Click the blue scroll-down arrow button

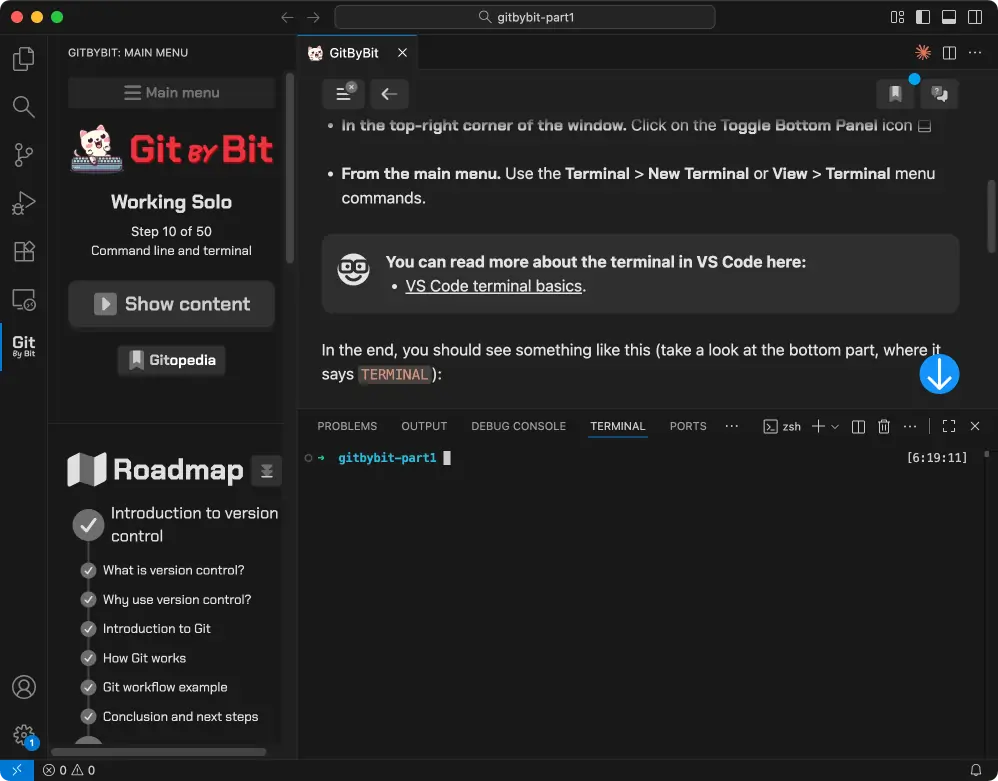click(939, 374)
